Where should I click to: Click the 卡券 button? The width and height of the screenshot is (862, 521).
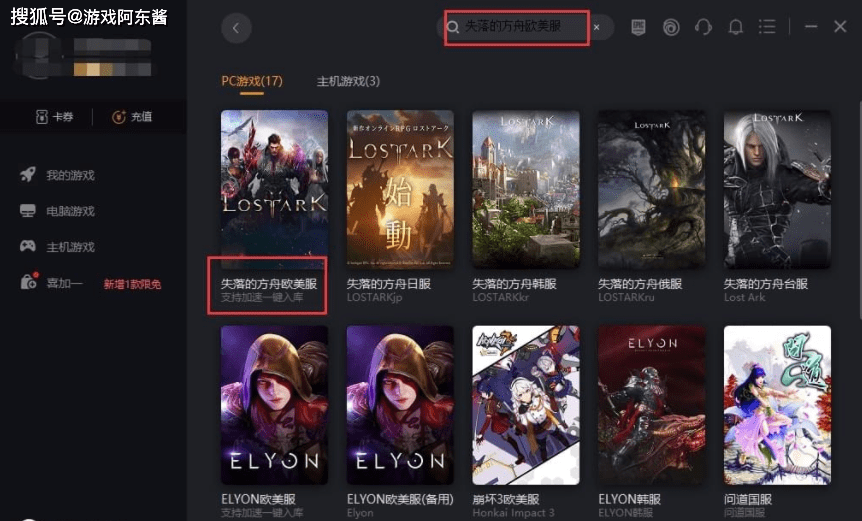coord(54,117)
